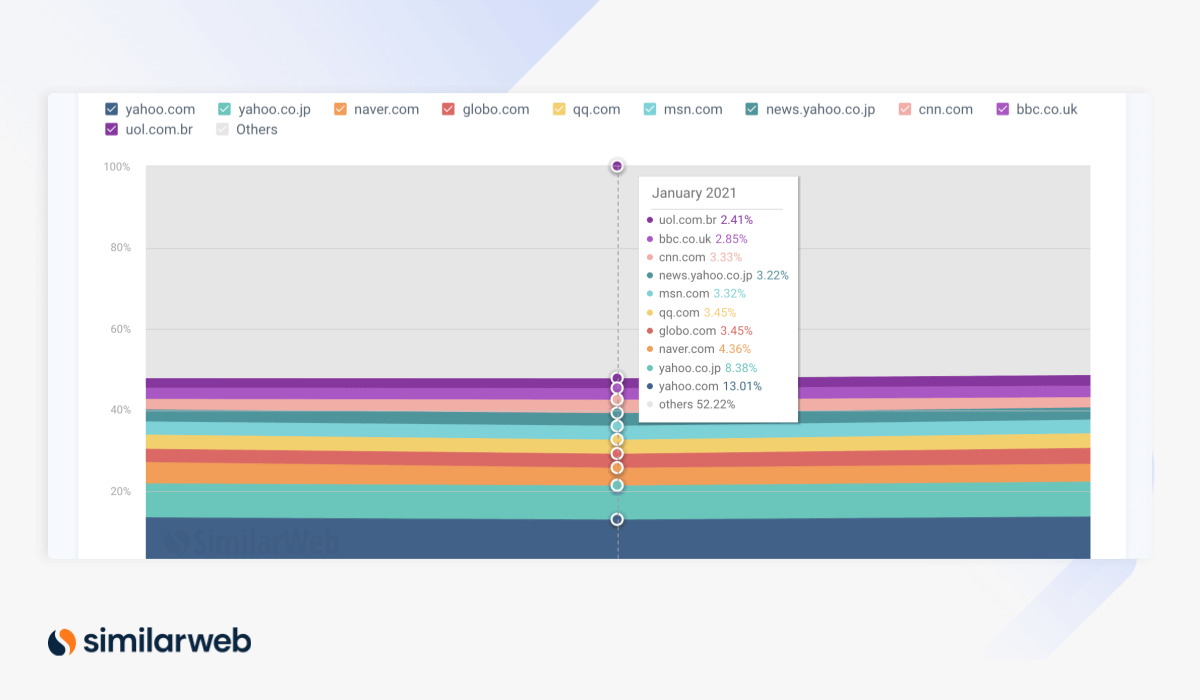The width and height of the screenshot is (1200, 700).
Task: Click the globo.com red data point marker
Action: 617,453
